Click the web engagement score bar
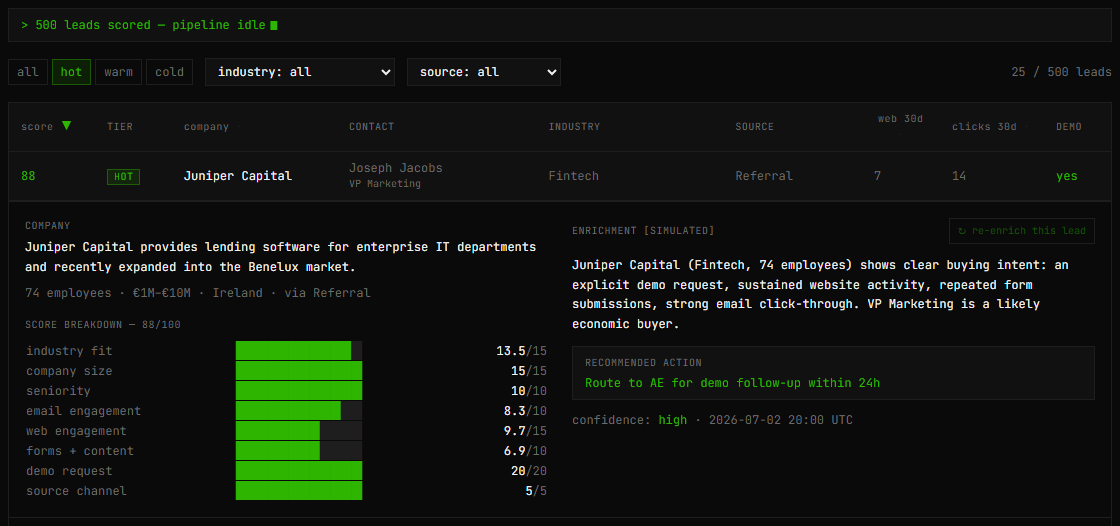The image size is (1120, 526). 299,431
